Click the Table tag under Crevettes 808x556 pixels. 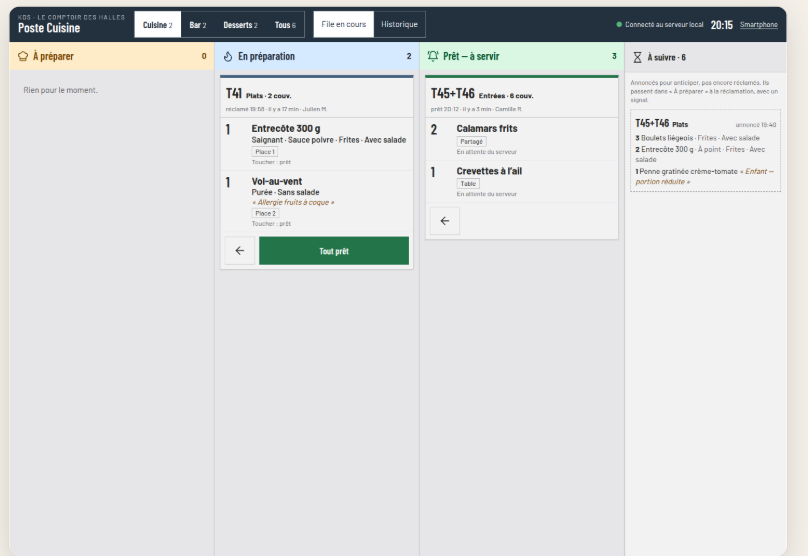click(x=468, y=183)
